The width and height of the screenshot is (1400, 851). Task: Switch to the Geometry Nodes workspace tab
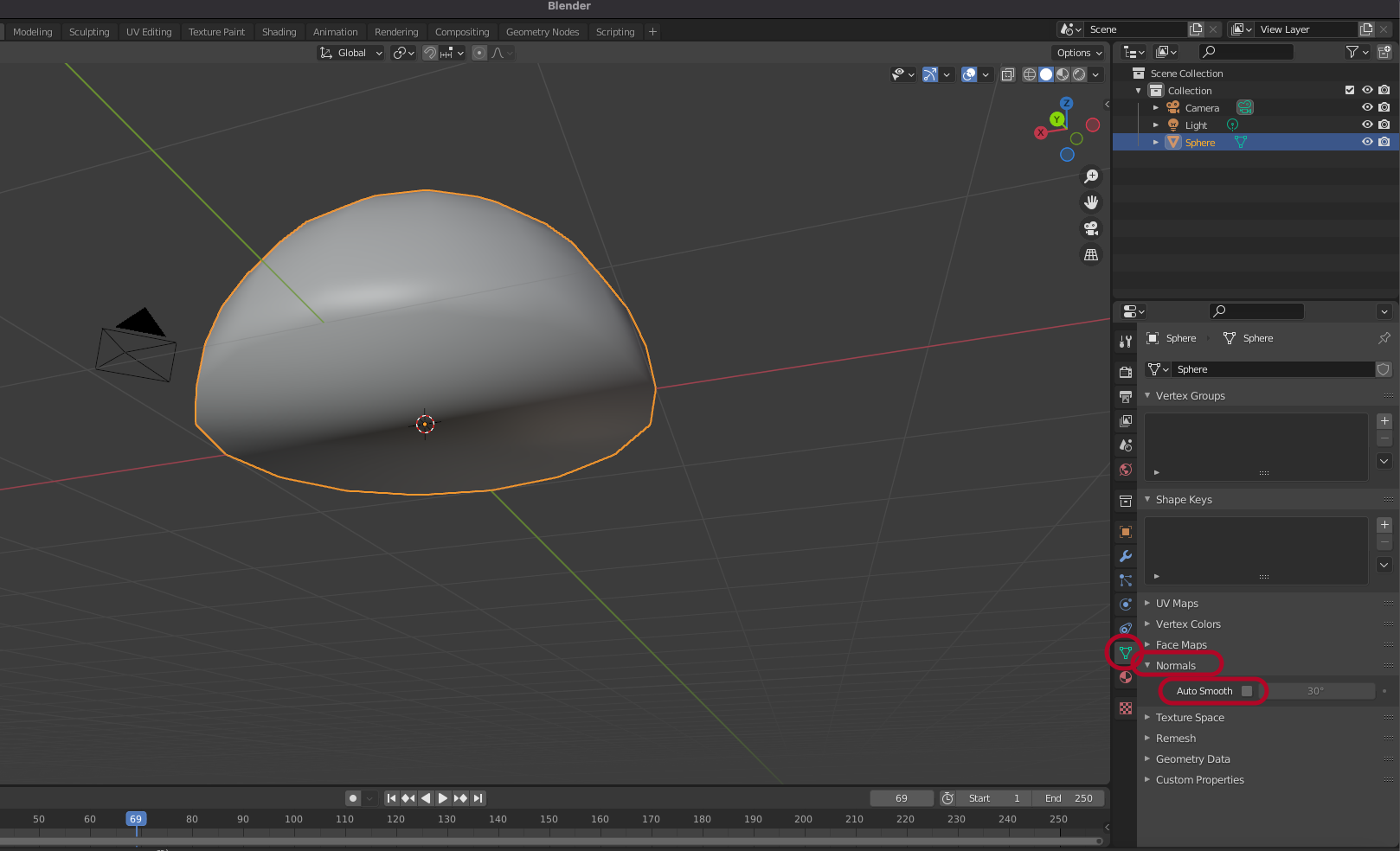click(x=543, y=32)
